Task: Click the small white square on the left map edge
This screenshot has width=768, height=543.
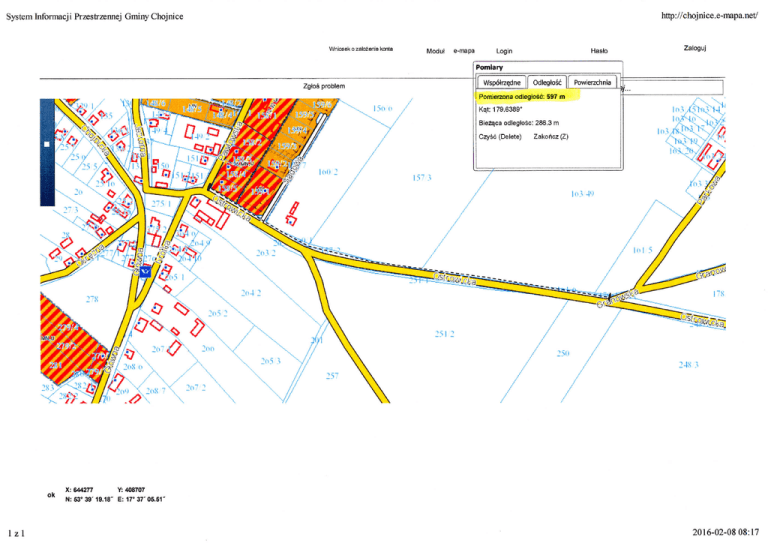Action: 46,143
